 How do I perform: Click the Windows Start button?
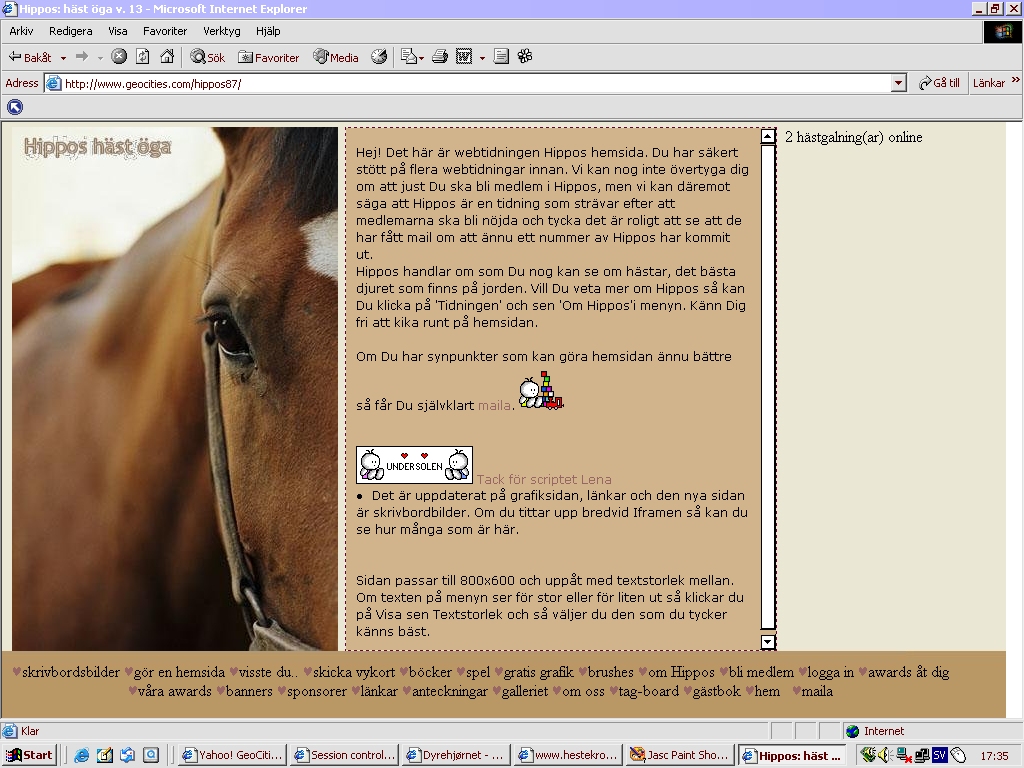[x=30, y=755]
